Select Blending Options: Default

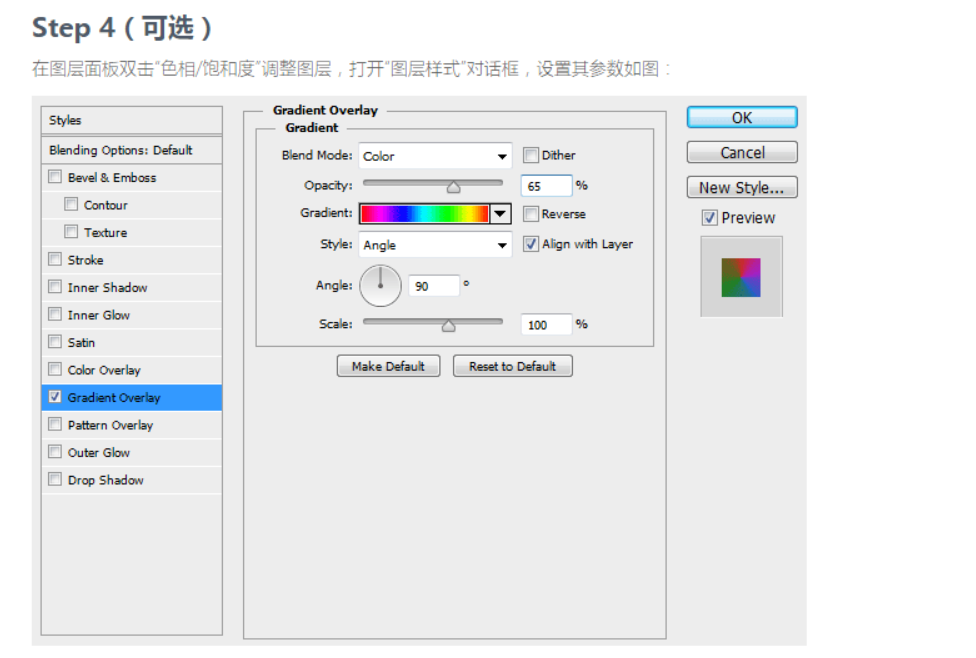pyautogui.click(x=121, y=150)
